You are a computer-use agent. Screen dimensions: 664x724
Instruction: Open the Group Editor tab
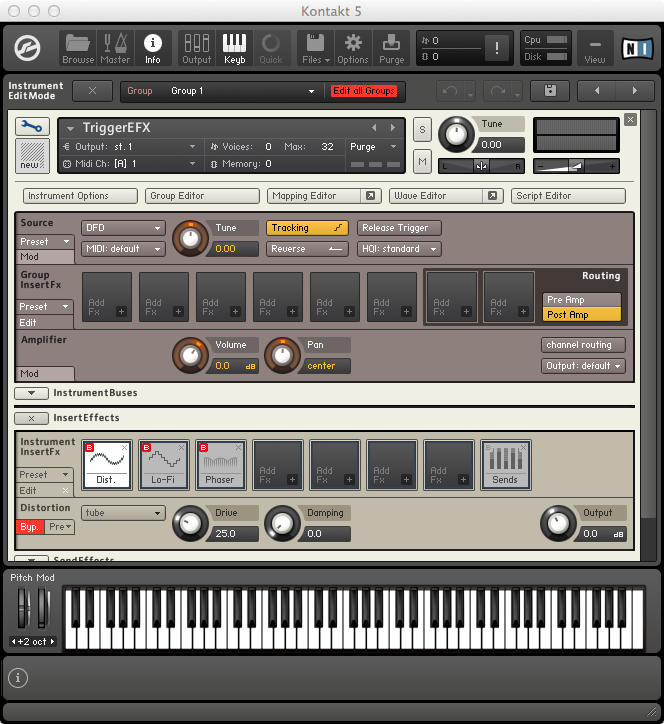[x=201, y=196]
